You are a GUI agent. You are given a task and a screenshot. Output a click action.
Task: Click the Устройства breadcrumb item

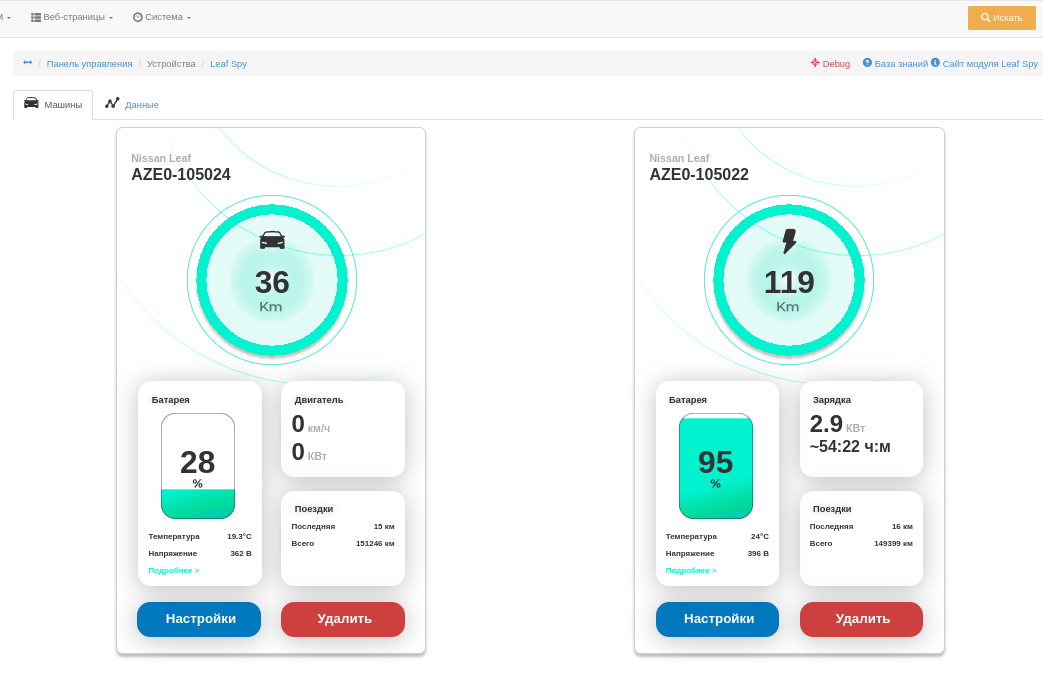[171, 64]
